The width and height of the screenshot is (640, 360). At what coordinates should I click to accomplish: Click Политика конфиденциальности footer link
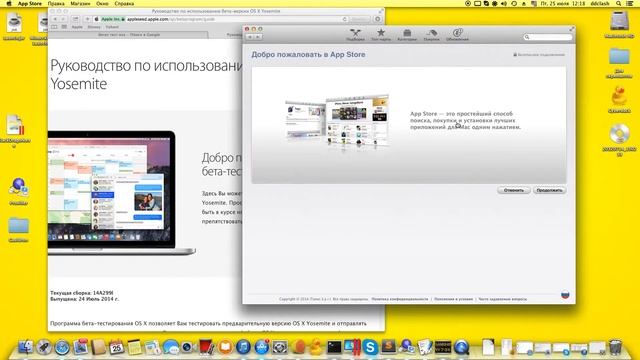coord(400,299)
